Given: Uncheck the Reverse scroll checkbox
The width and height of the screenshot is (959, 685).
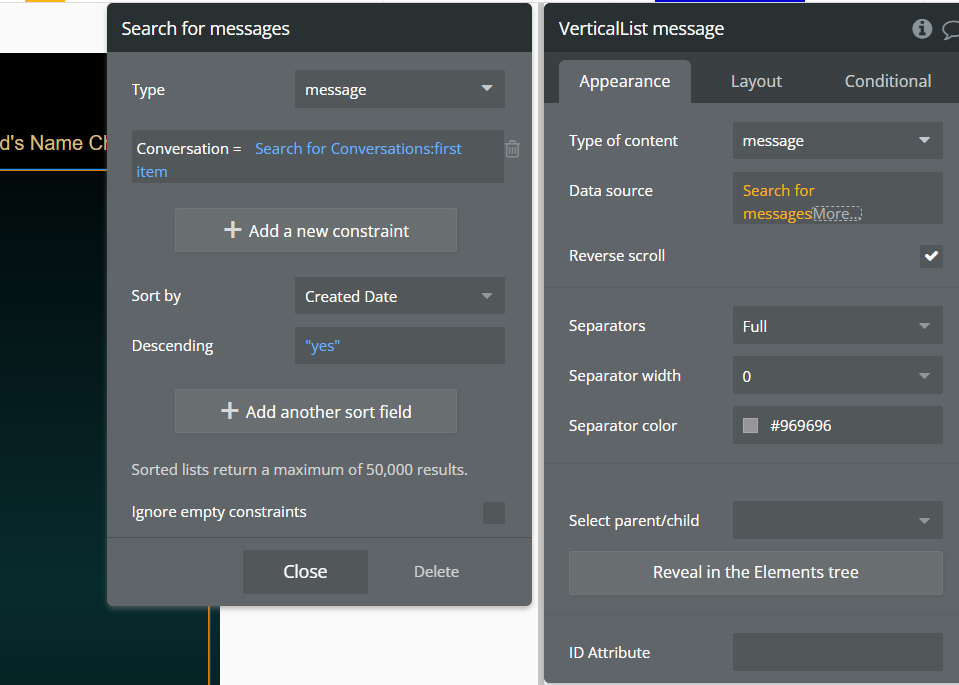Looking at the screenshot, I should click(931, 256).
